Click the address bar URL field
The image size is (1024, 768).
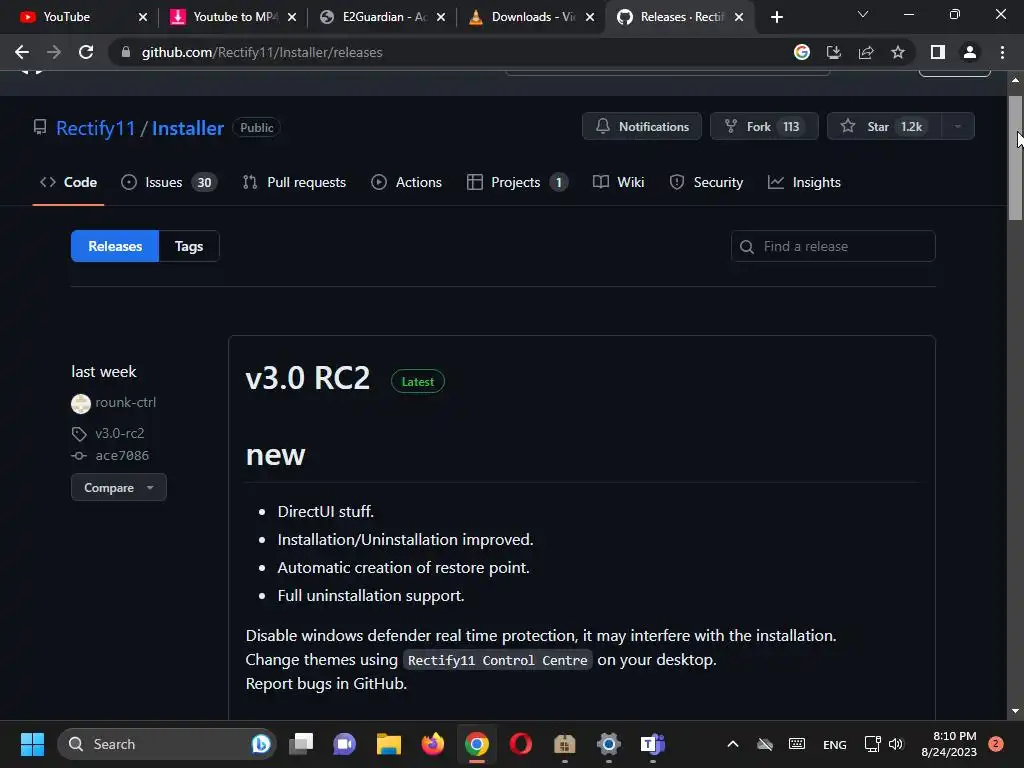[x=451, y=52]
